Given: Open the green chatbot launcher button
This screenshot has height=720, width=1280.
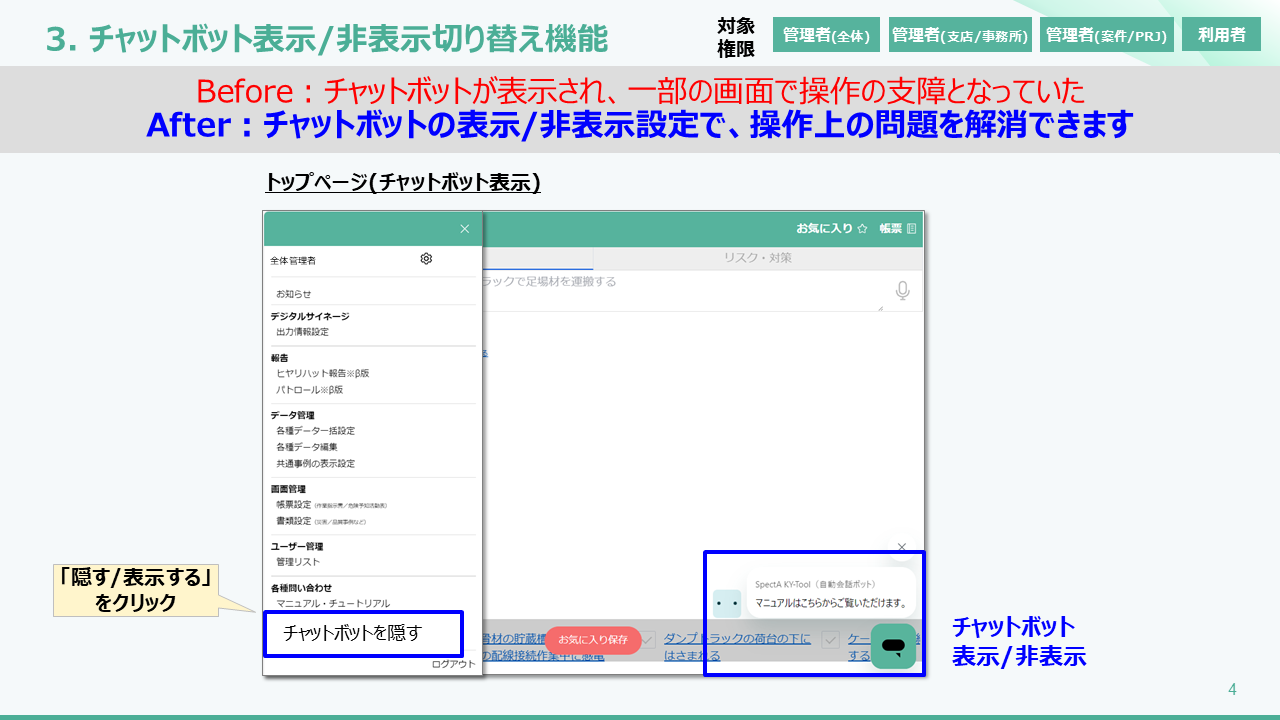Looking at the screenshot, I should point(893,646).
